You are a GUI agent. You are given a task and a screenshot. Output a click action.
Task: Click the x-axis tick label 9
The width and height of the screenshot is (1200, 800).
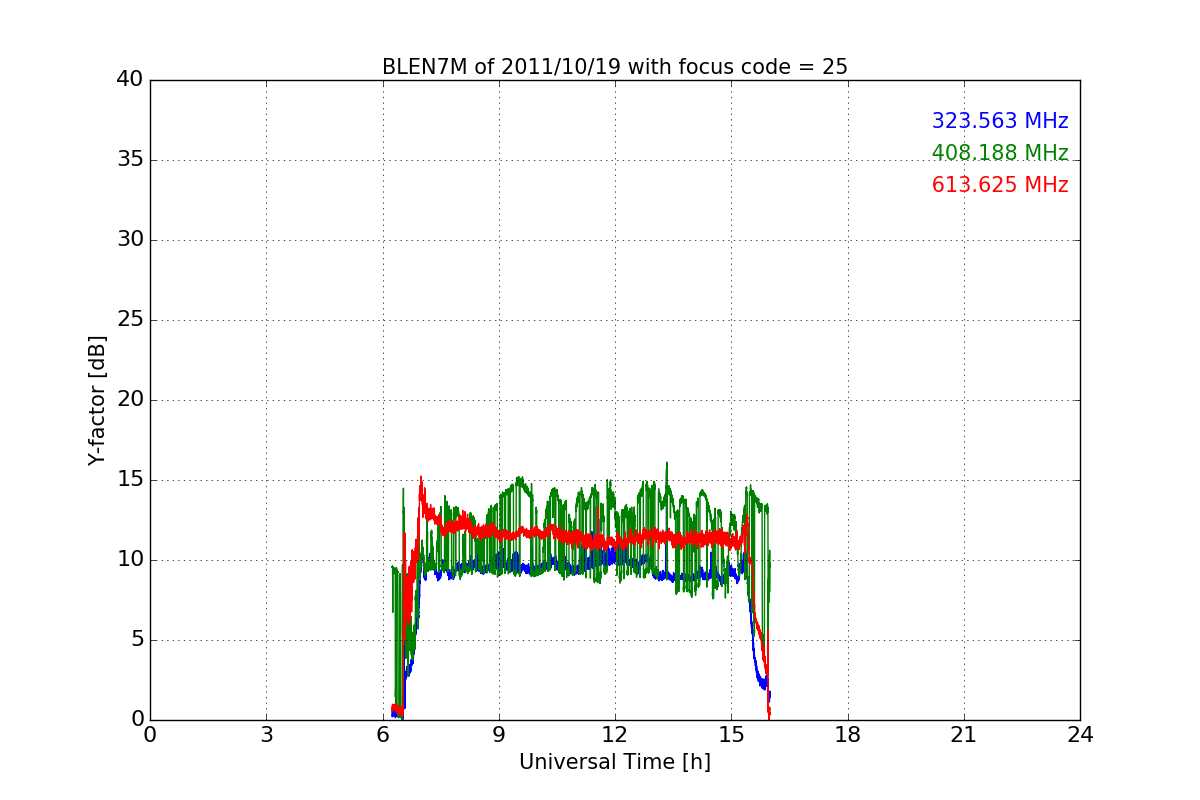point(499,735)
